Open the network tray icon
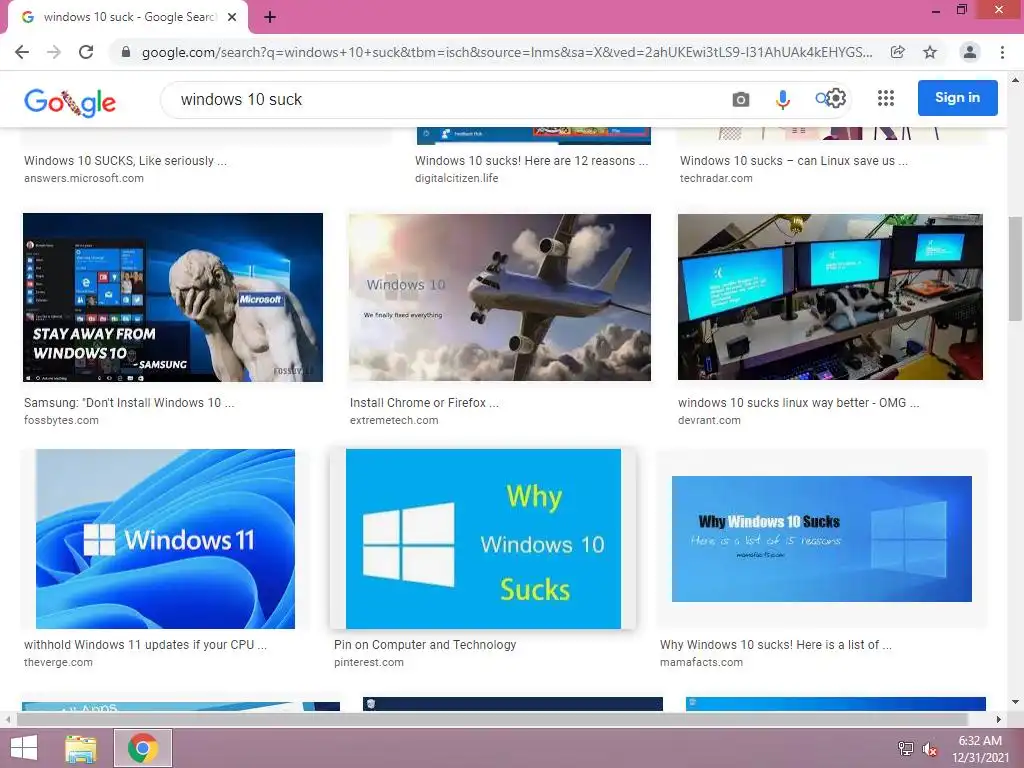This screenshot has height=768, width=1024. click(906, 749)
